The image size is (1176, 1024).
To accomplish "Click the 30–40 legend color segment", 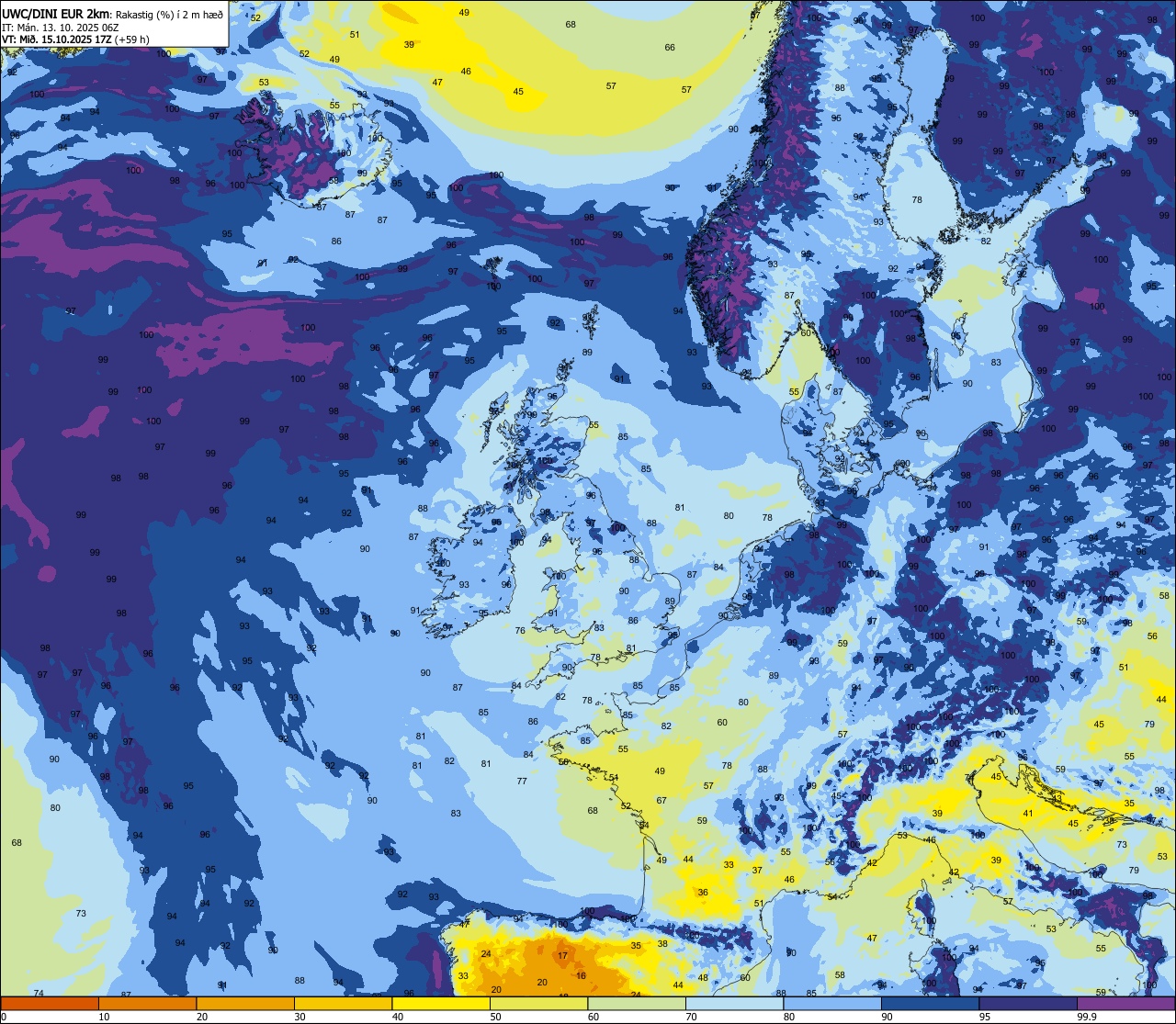I will pyautogui.click(x=343, y=1003).
